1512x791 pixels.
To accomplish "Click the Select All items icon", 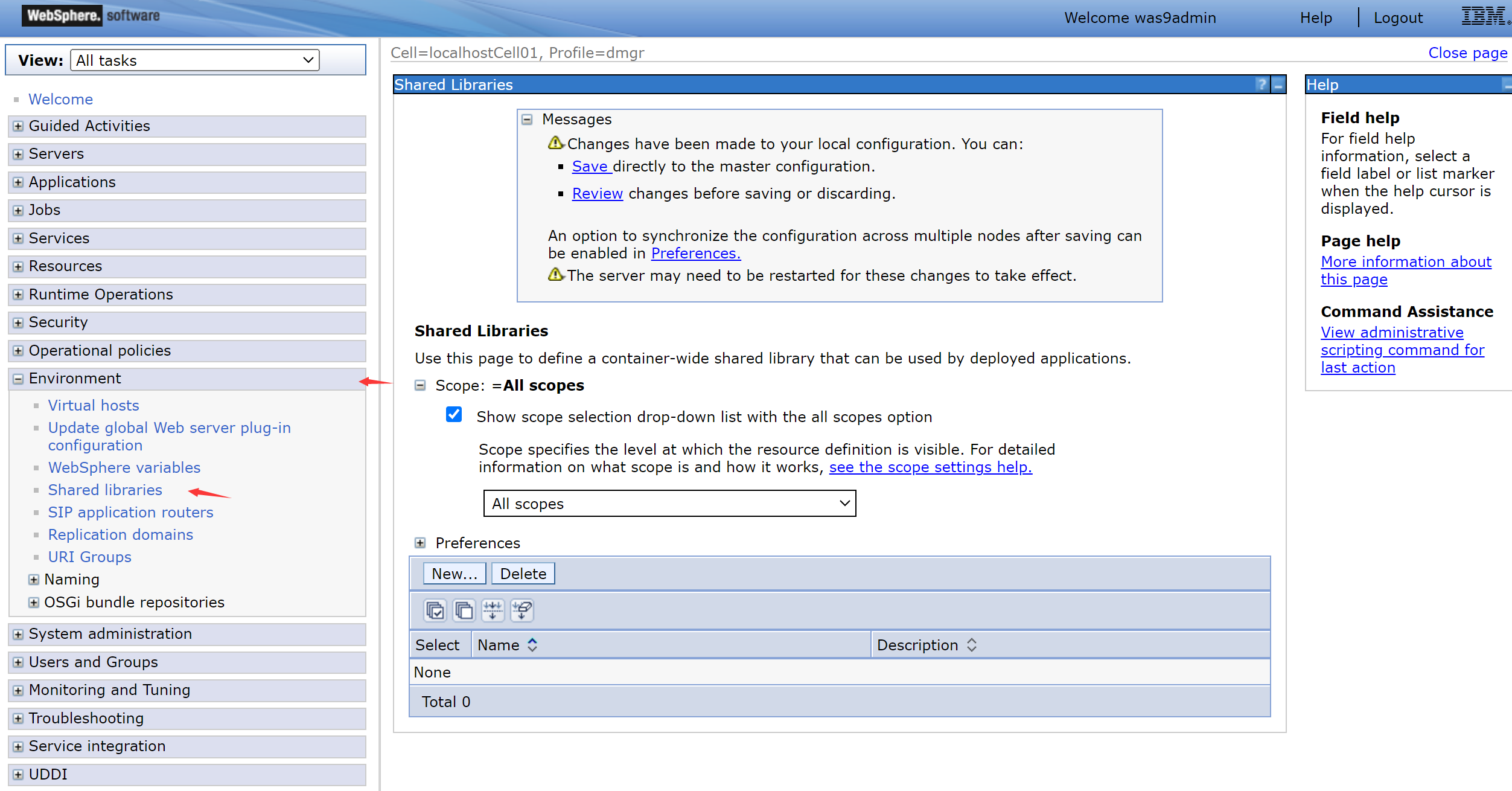I will 435,610.
